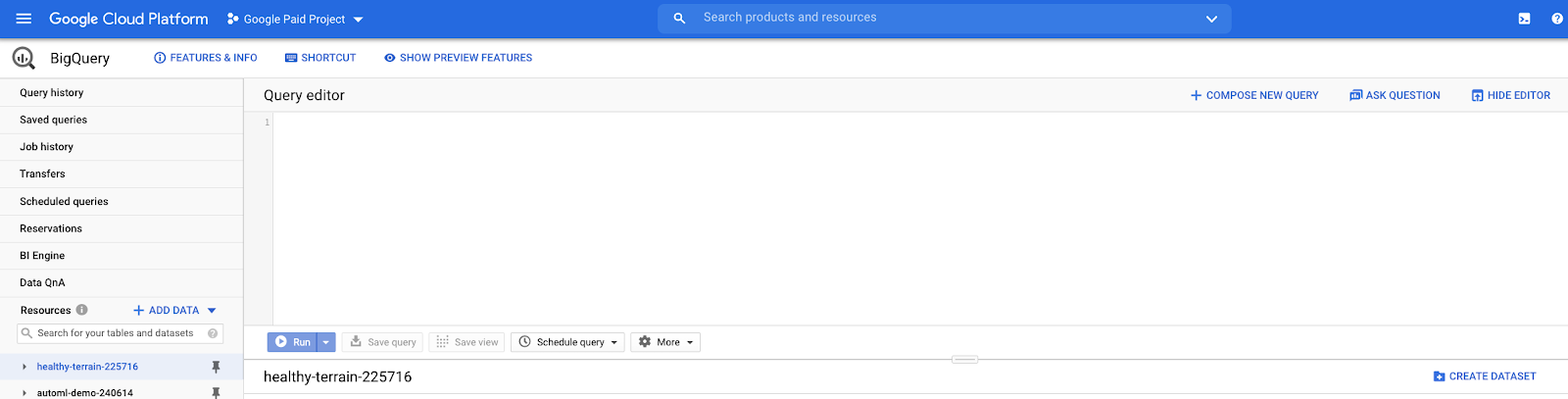This screenshot has width=1568, height=399.
Task: Hide the query editor
Action: (1510, 95)
